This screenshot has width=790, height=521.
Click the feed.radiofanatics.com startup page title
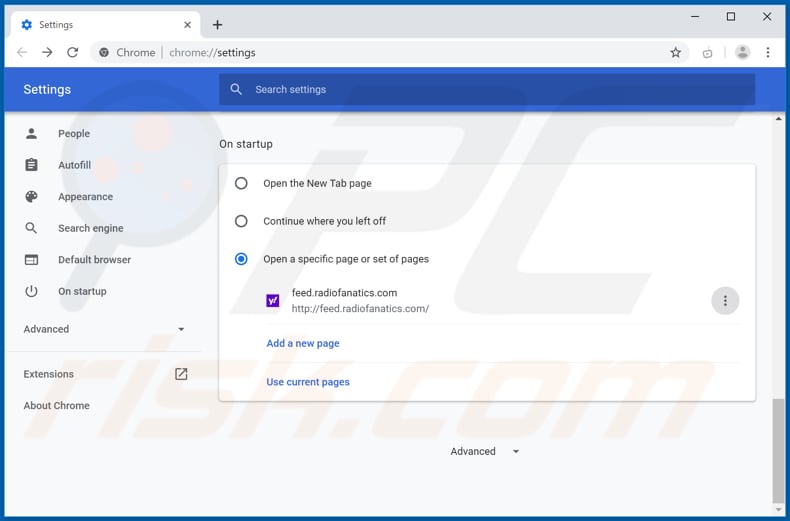(344, 293)
